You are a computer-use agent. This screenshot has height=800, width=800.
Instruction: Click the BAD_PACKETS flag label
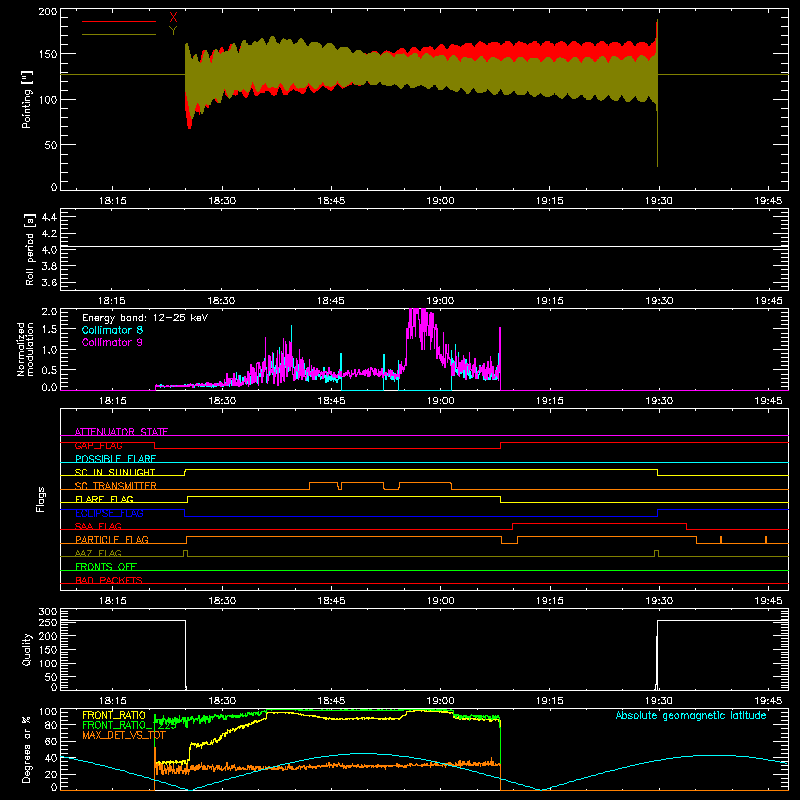point(109,580)
